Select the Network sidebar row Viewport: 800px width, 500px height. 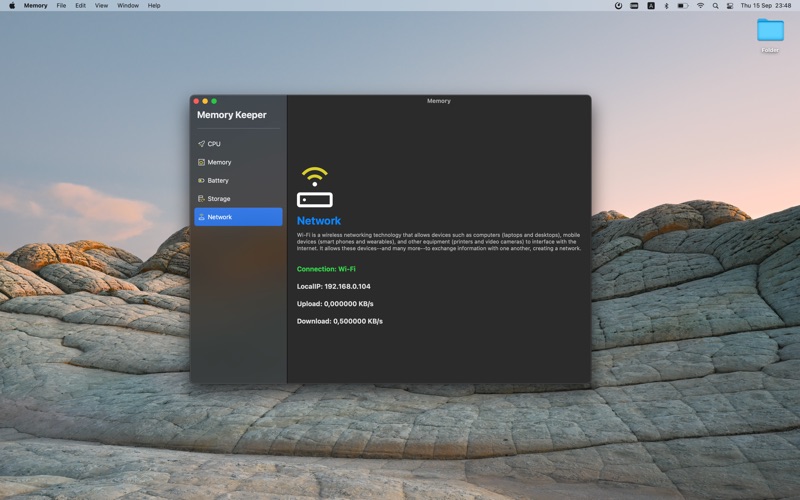click(x=238, y=217)
